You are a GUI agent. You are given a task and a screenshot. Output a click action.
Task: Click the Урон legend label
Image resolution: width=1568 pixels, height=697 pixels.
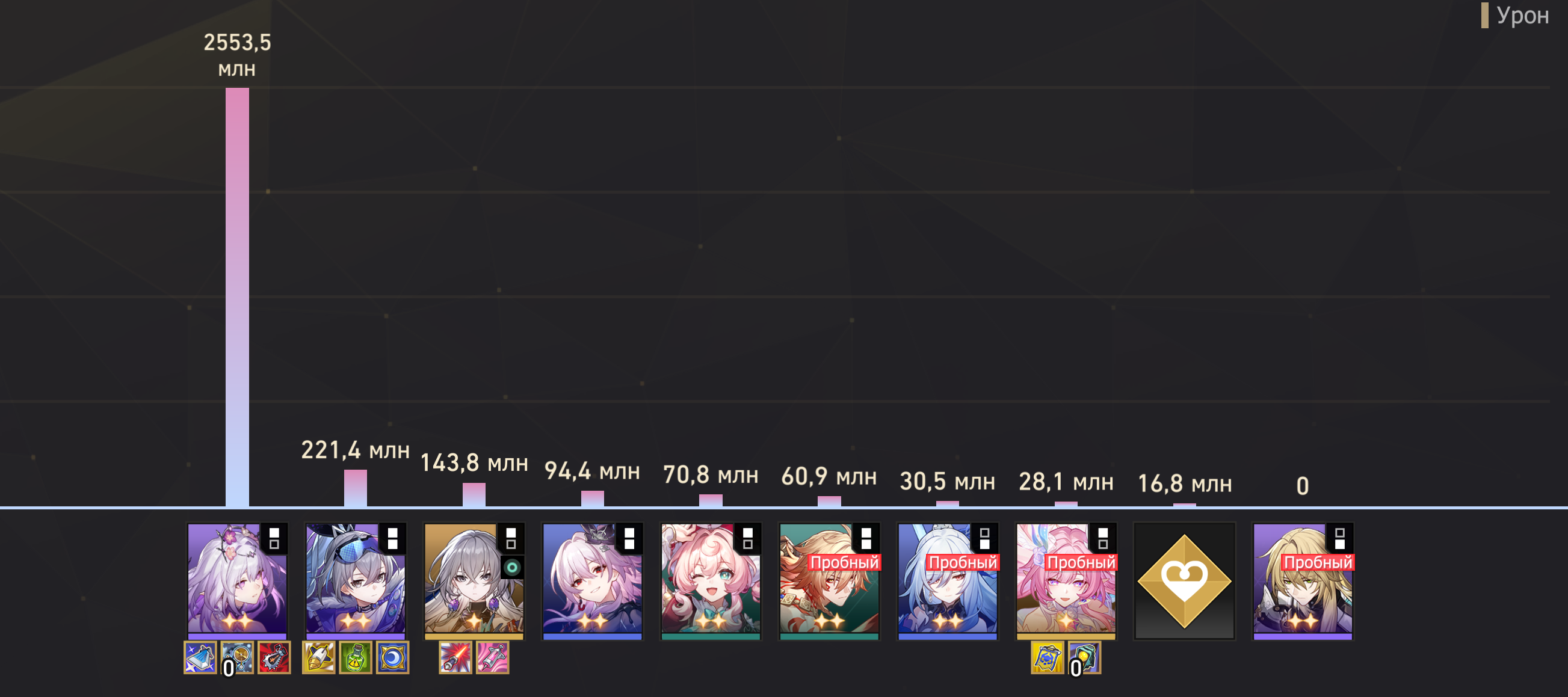click(x=1522, y=16)
